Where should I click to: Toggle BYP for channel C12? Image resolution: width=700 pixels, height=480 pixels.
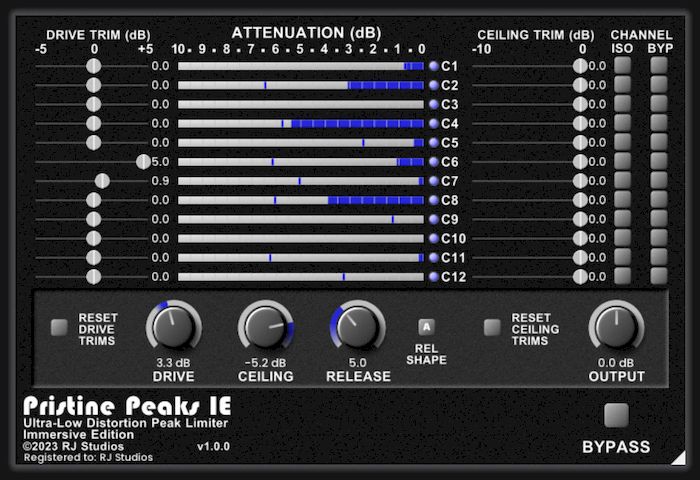point(659,277)
